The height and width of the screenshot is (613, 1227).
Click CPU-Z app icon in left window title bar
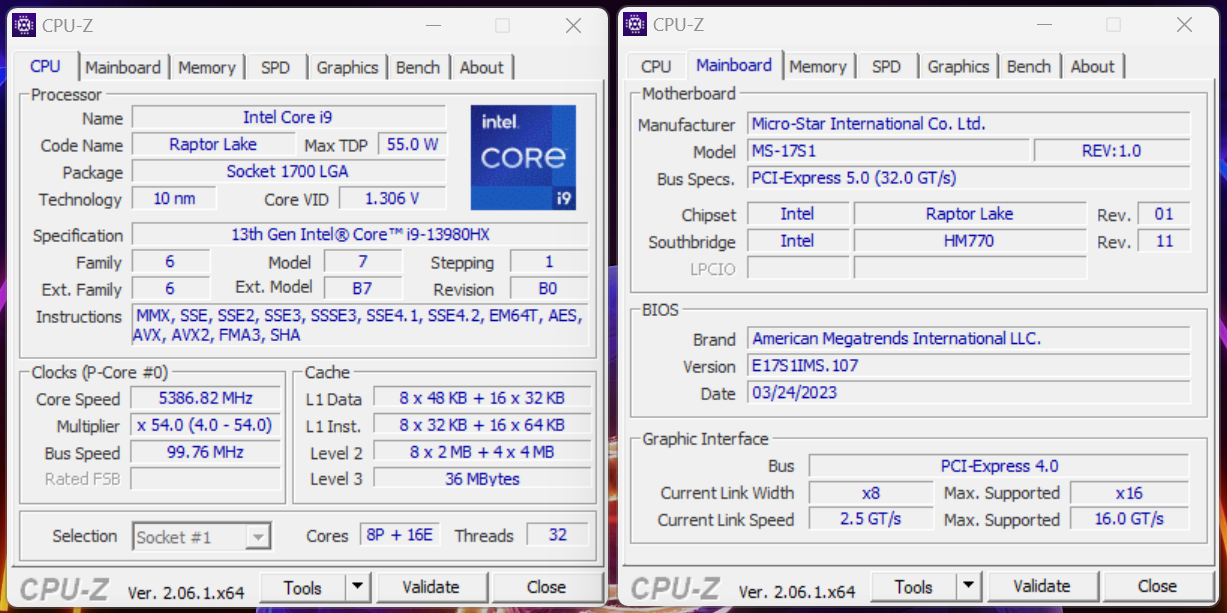pos(24,25)
